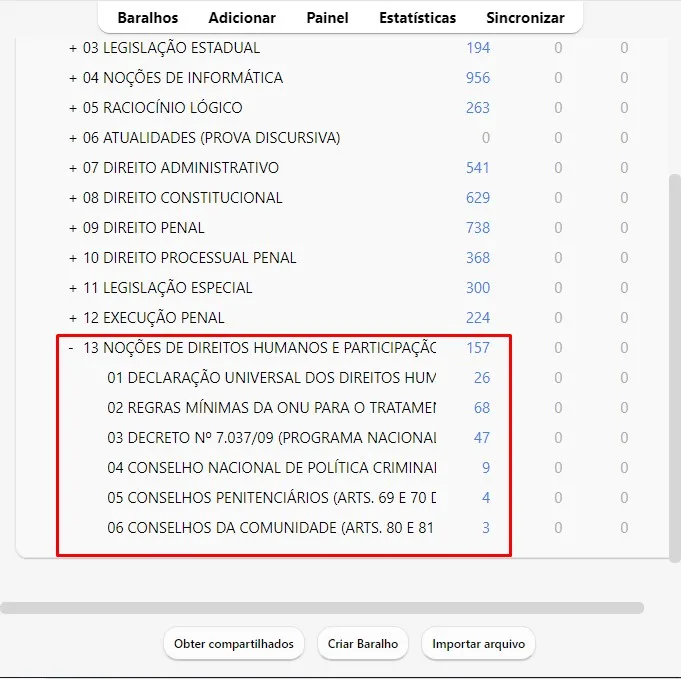The width and height of the screenshot is (681, 679).
Task: Open deck 04 NOÇÕES DE INFORMÁTICA
Action: 183,78
